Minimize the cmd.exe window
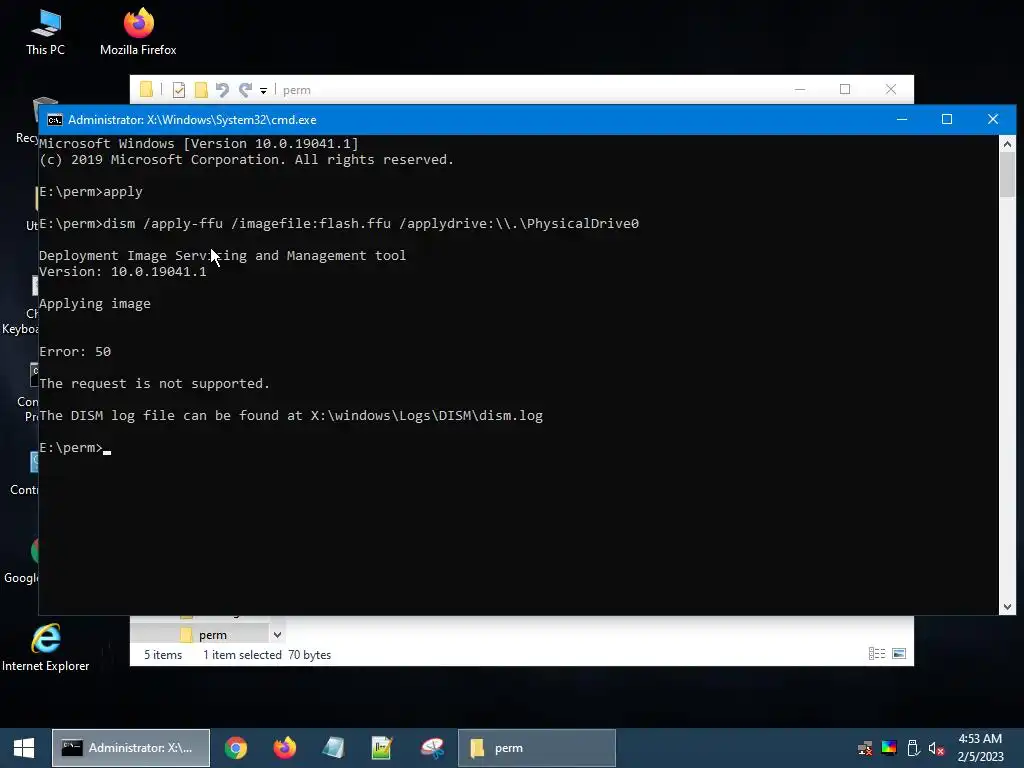This screenshot has width=1024, height=768. click(x=902, y=120)
